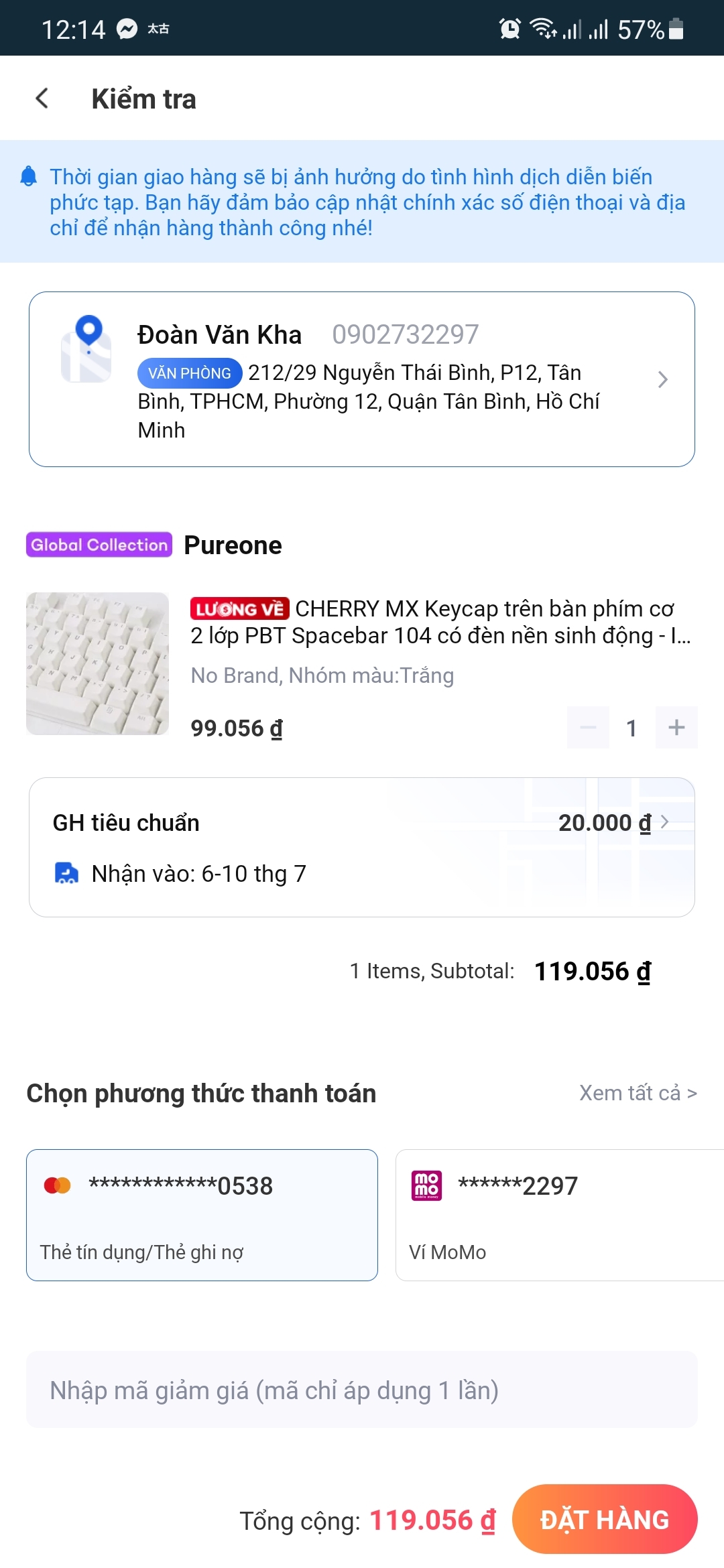Select Ví MoMo payment method
Viewport: 724px width, 1568px height.
560,1215
